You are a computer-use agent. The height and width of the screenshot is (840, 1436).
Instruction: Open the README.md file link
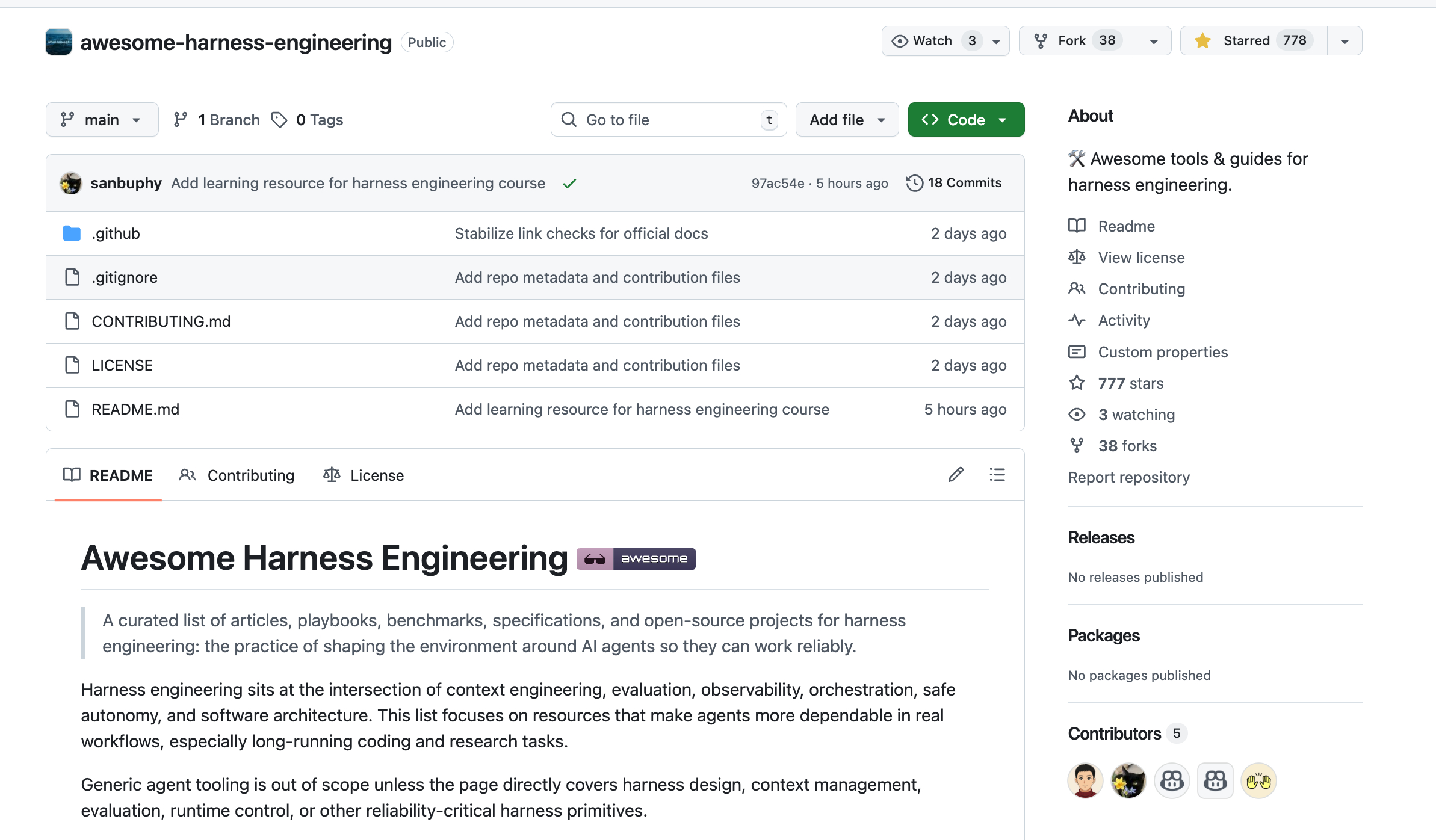[x=135, y=409]
